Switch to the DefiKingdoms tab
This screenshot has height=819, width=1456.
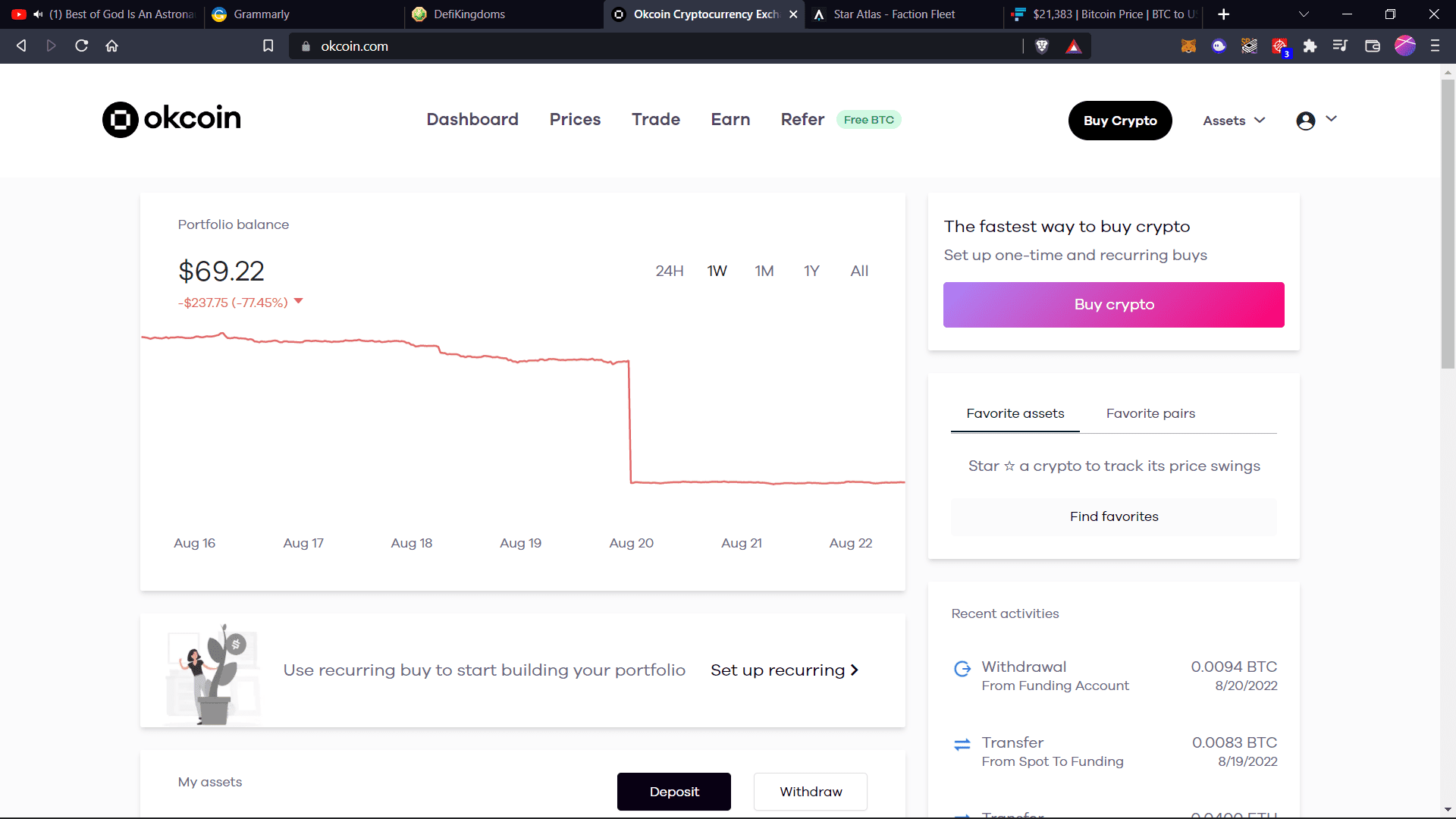pos(504,14)
